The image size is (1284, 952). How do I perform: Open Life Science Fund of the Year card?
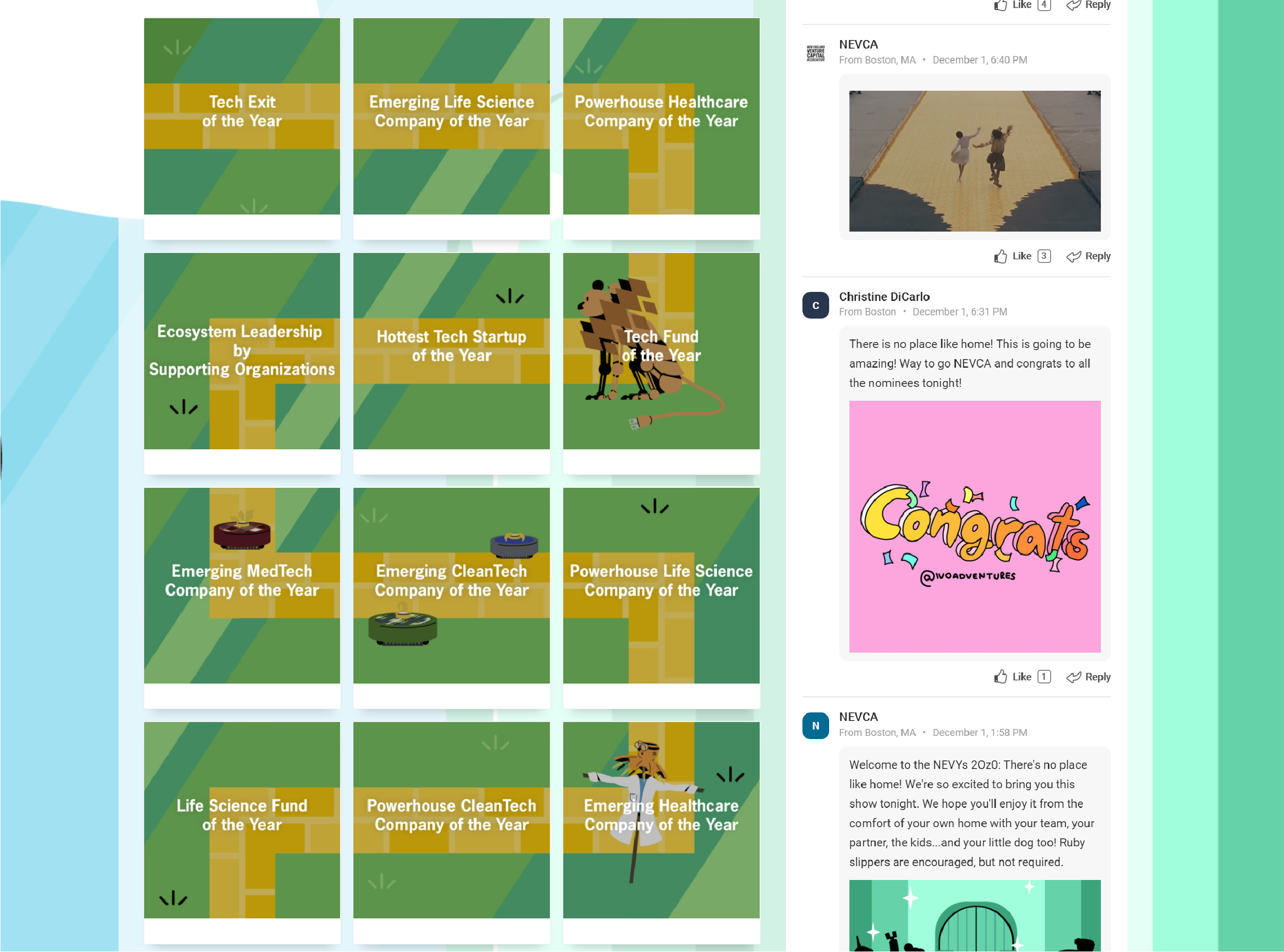pyautogui.click(x=241, y=832)
